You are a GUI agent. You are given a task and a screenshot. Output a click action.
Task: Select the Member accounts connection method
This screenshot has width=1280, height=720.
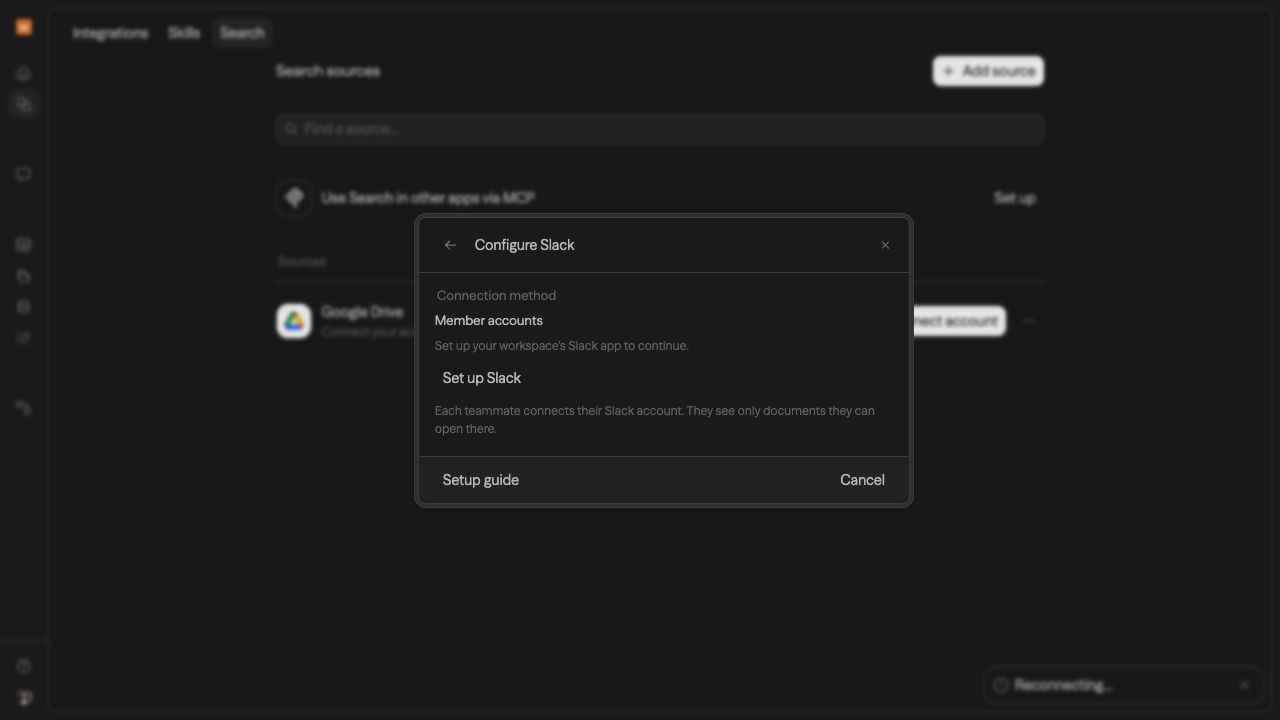coord(489,321)
